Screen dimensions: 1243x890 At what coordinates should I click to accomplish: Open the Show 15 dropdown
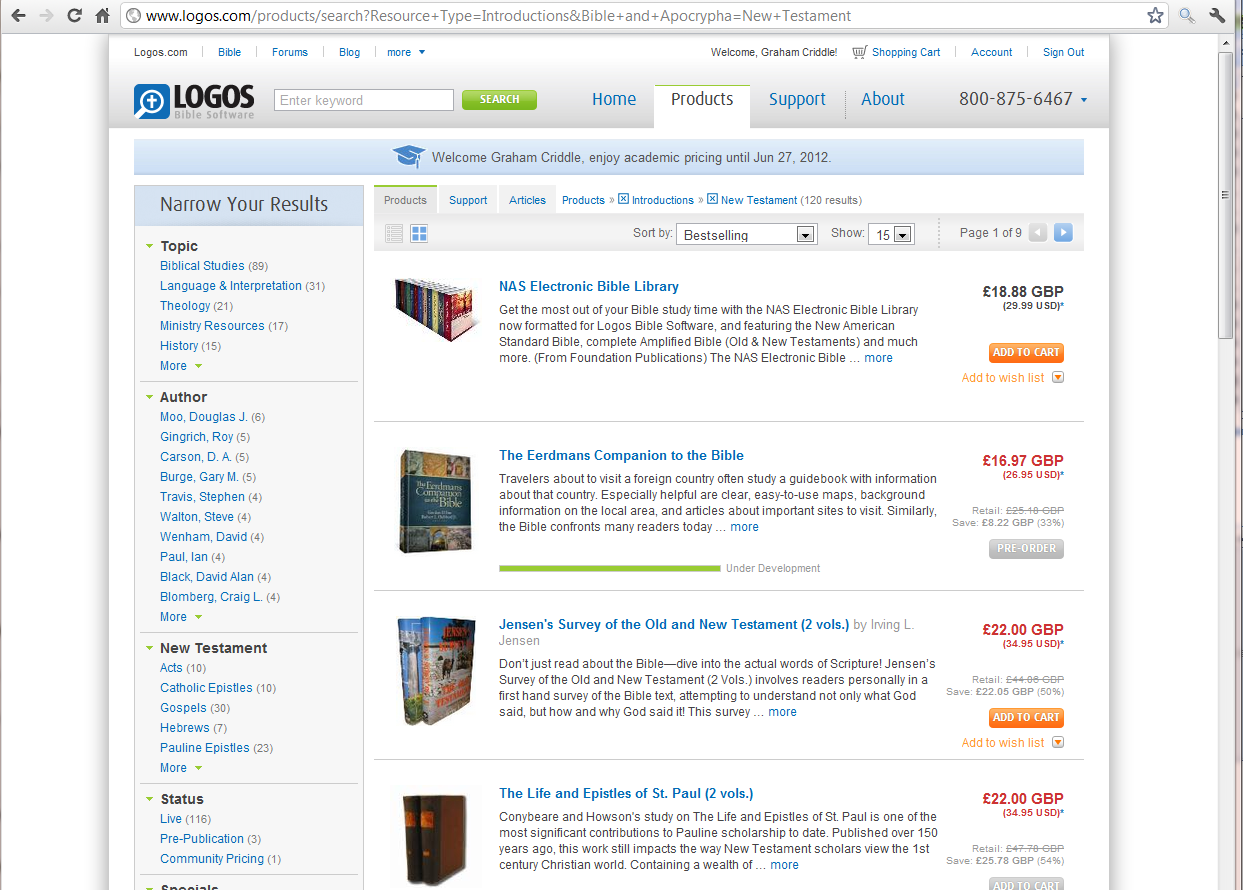click(891, 234)
